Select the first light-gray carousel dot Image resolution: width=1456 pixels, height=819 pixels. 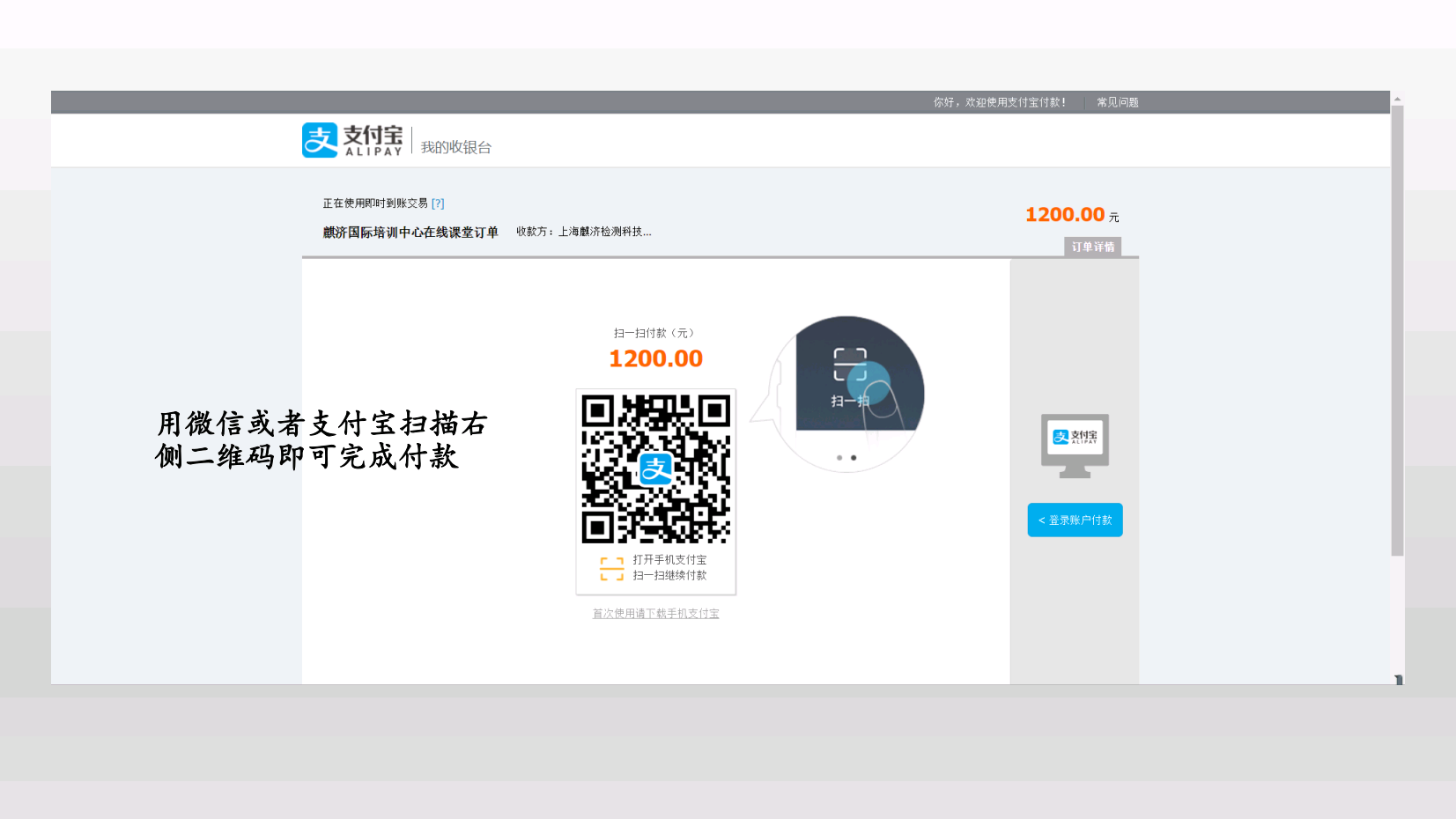[x=839, y=458]
